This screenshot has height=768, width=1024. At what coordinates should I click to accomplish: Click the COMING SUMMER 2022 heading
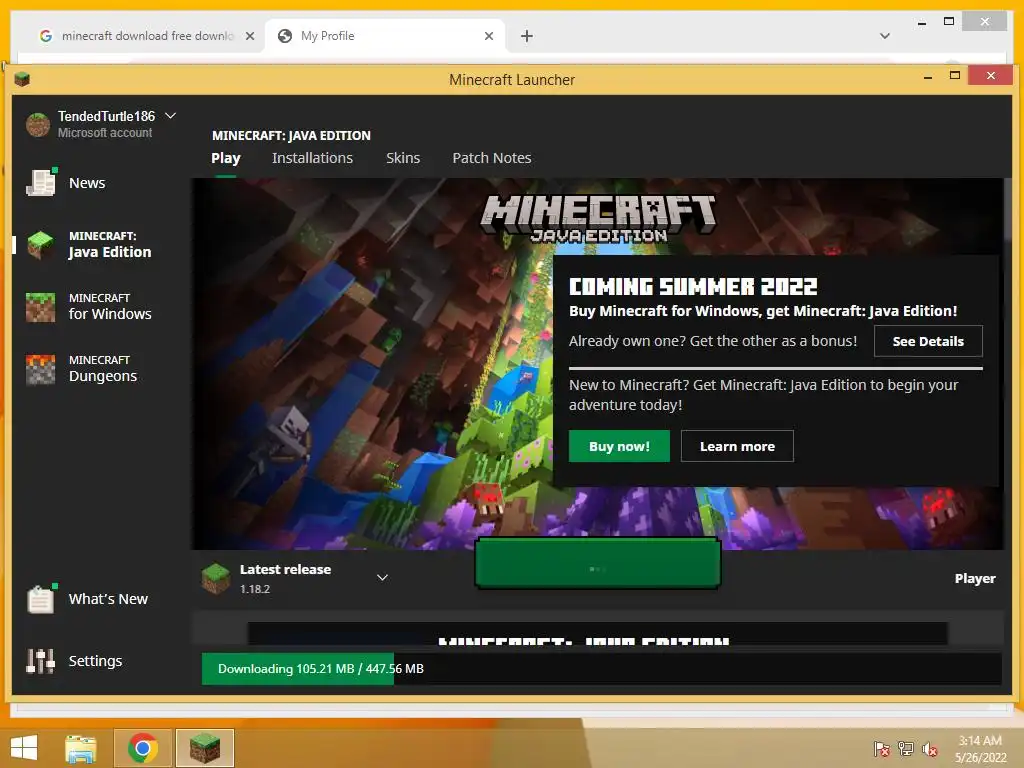[693, 287]
